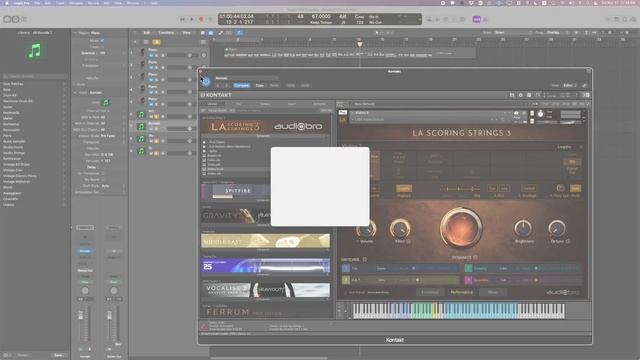Click the Logic Pro cycle button
Screen dimensions: 640x360
point(211,19)
